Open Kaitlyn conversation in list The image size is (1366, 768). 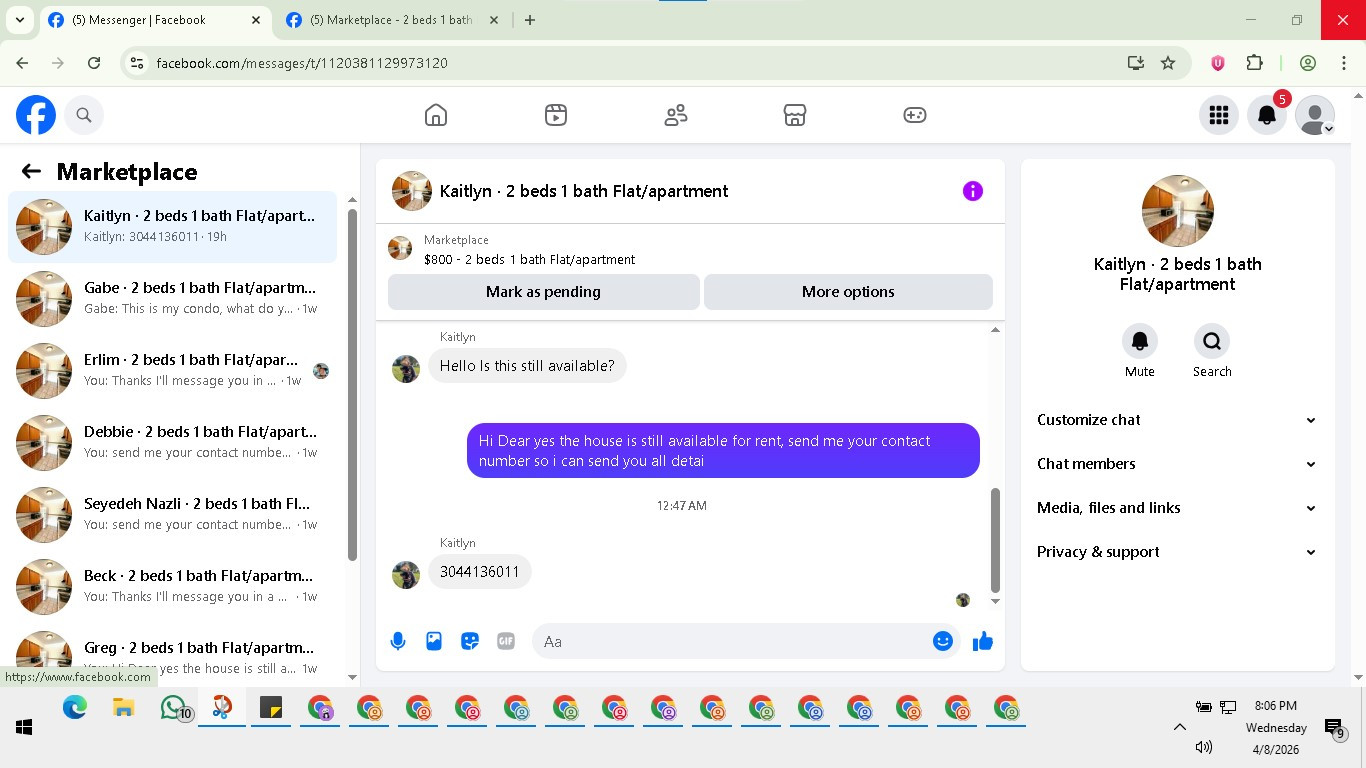point(173,227)
